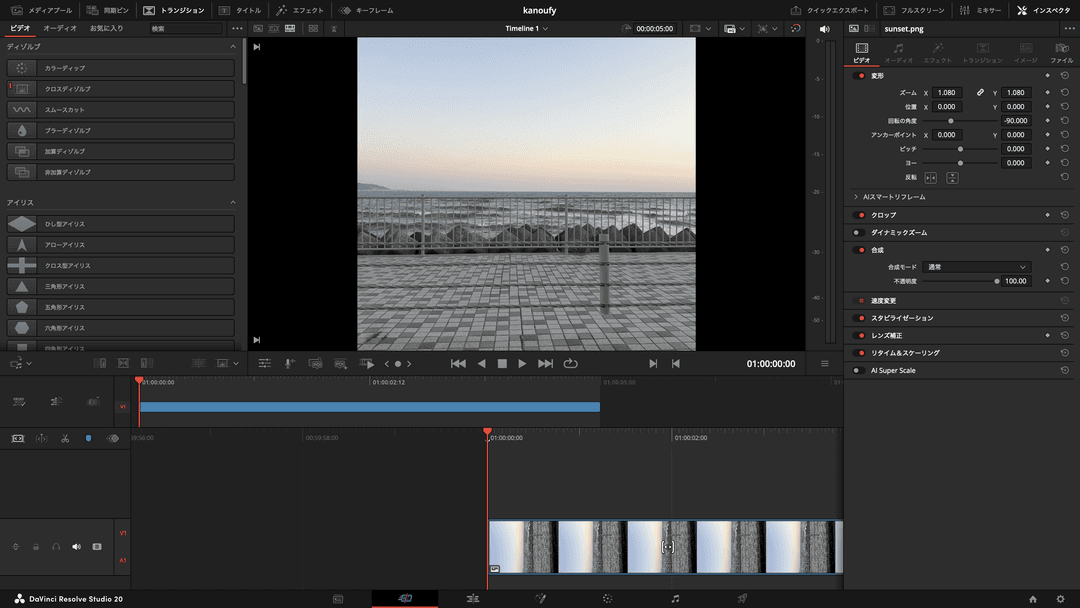Toggle the 変形 (Transform) section on or off
This screenshot has height=608, width=1080.
[x=862, y=75]
